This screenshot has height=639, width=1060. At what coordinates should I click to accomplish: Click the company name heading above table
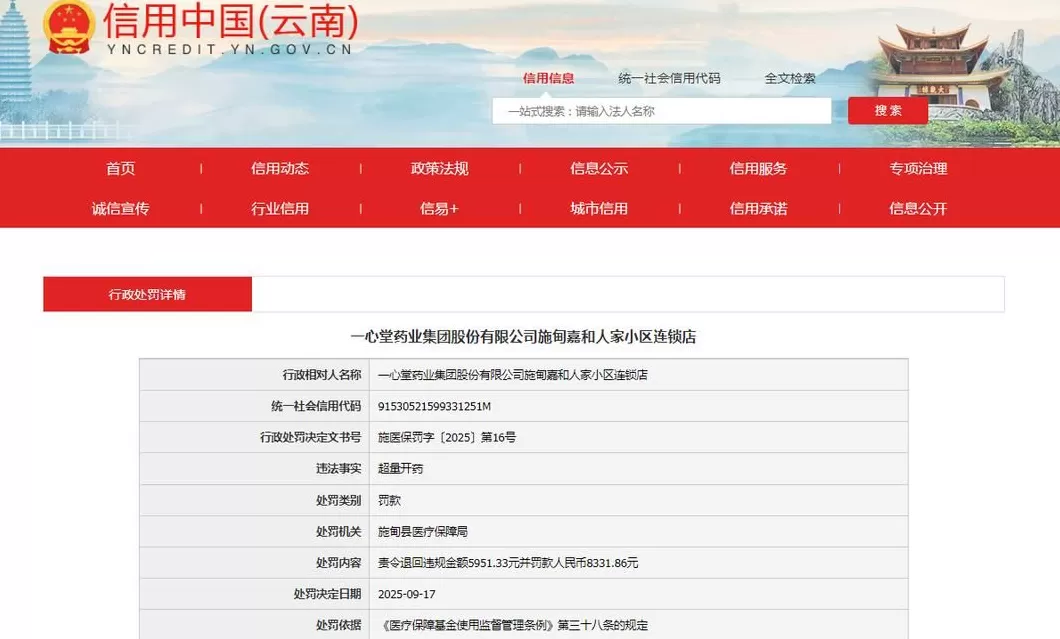(523, 337)
